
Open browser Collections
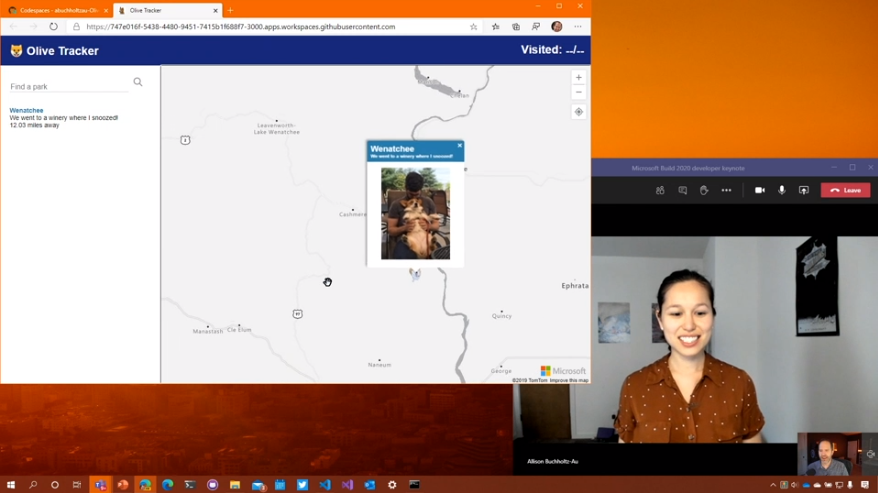coord(516,26)
